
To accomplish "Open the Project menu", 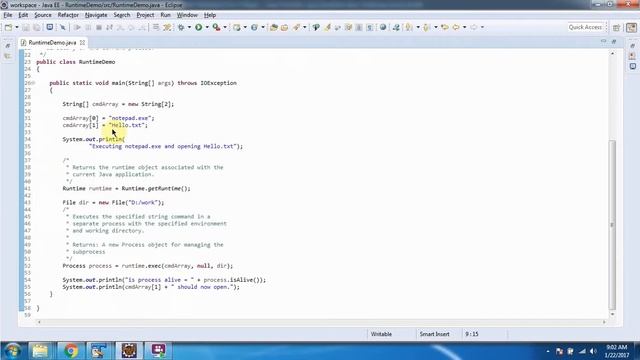I will pos(145,15).
